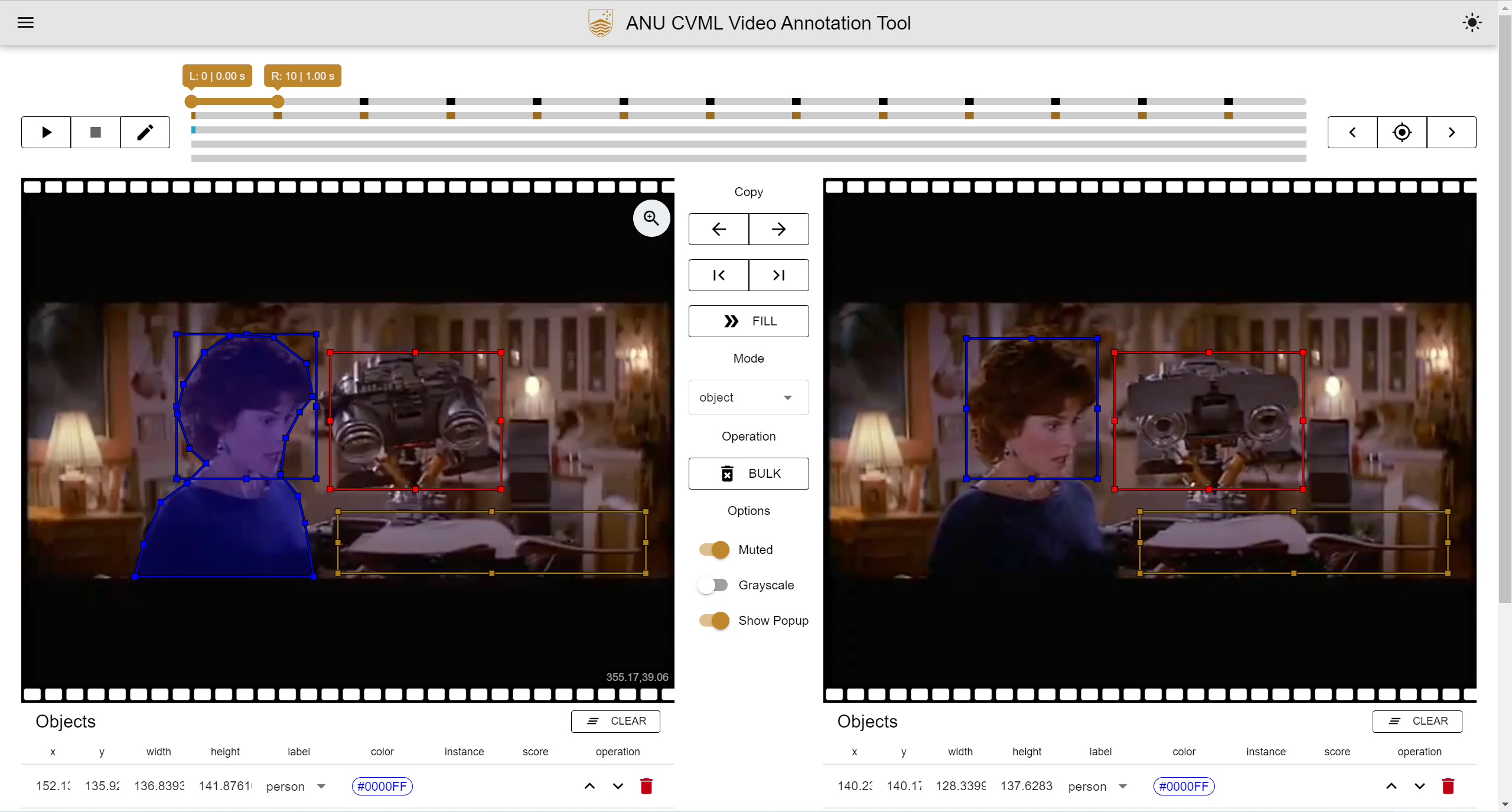Click the FILL mode button
This screenshot has width=1512, height=812.
coord(748,321)
